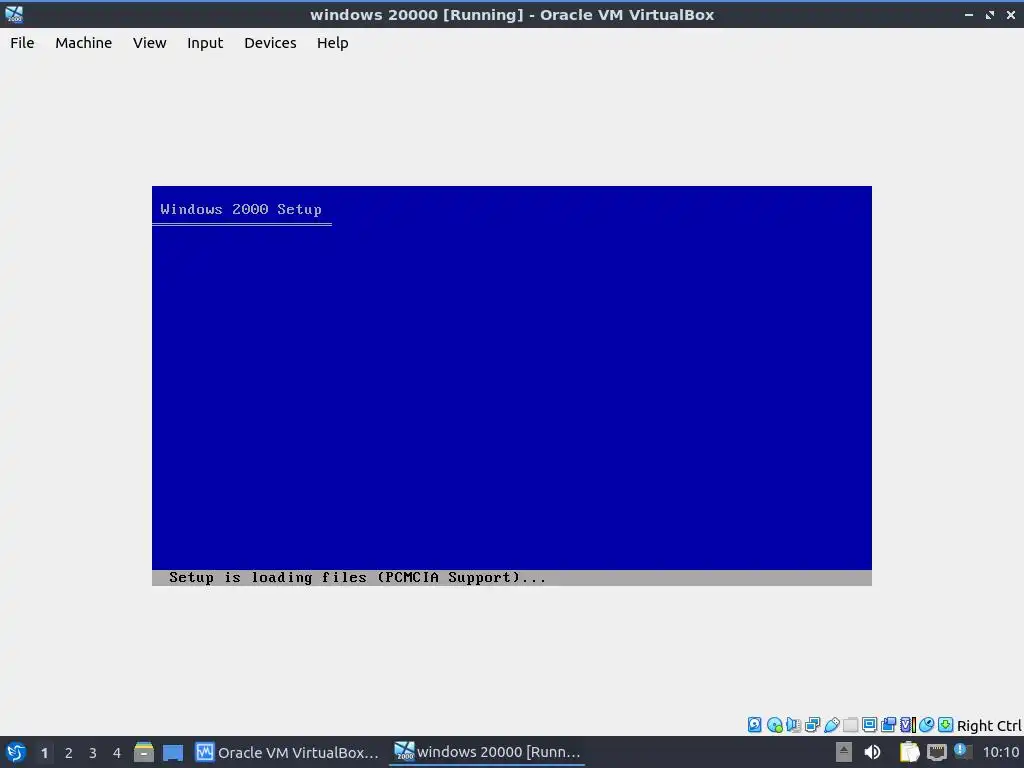The image size is (1024, 768).
Task: Switch to Oracle VM VirtualBox Manager taskbar entry
Action: tap(287, 752)
